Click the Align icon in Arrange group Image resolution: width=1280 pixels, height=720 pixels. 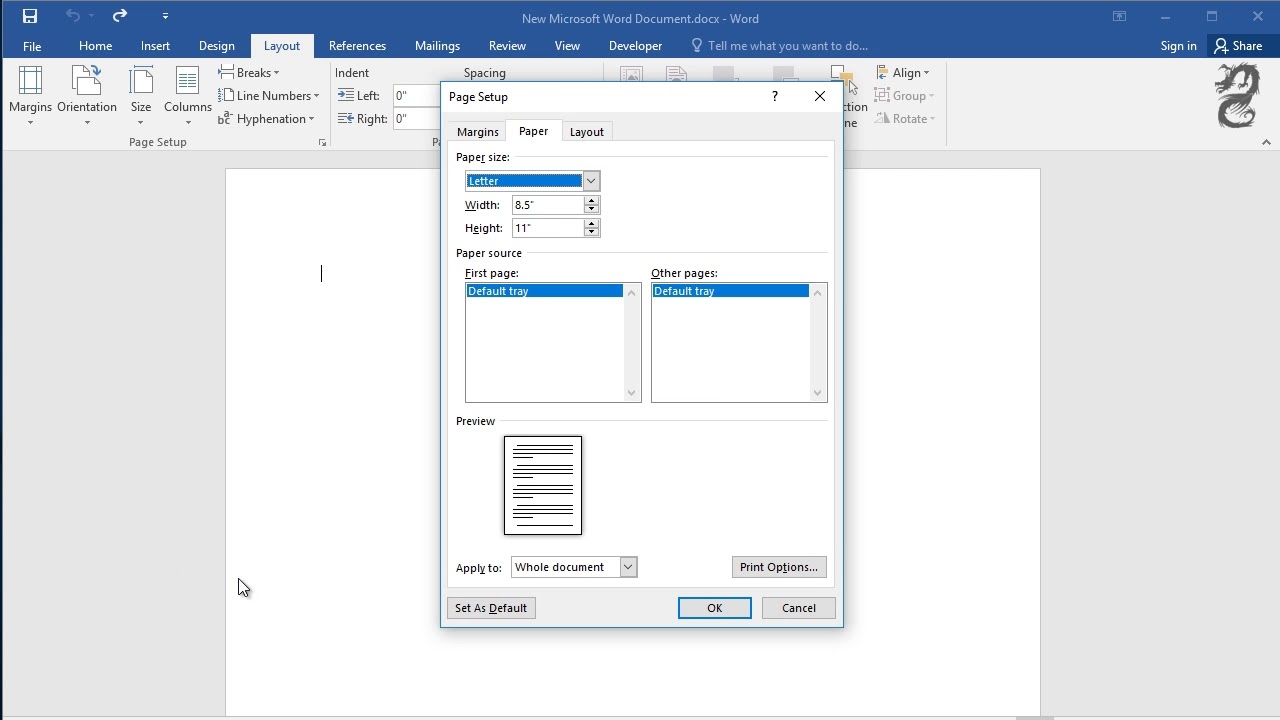[903, 72]
